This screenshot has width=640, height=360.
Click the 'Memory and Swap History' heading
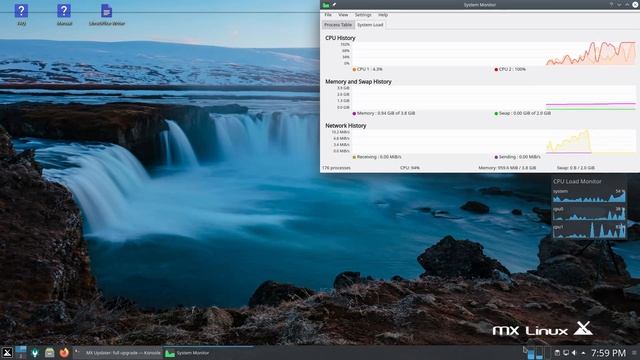(x=358, y=82)
